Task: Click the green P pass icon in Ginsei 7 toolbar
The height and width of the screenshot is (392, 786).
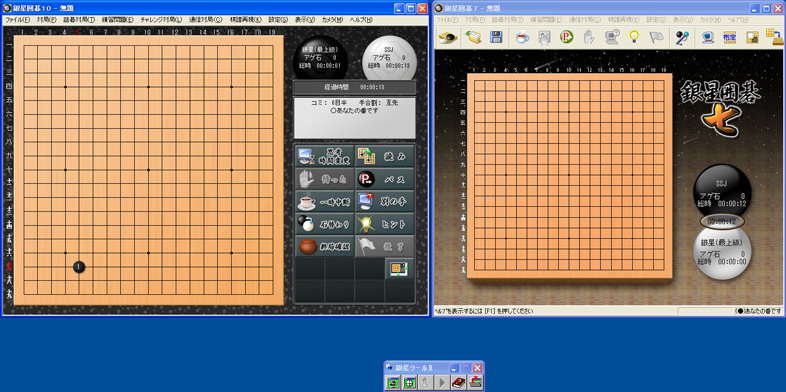Action: (566, 37)
